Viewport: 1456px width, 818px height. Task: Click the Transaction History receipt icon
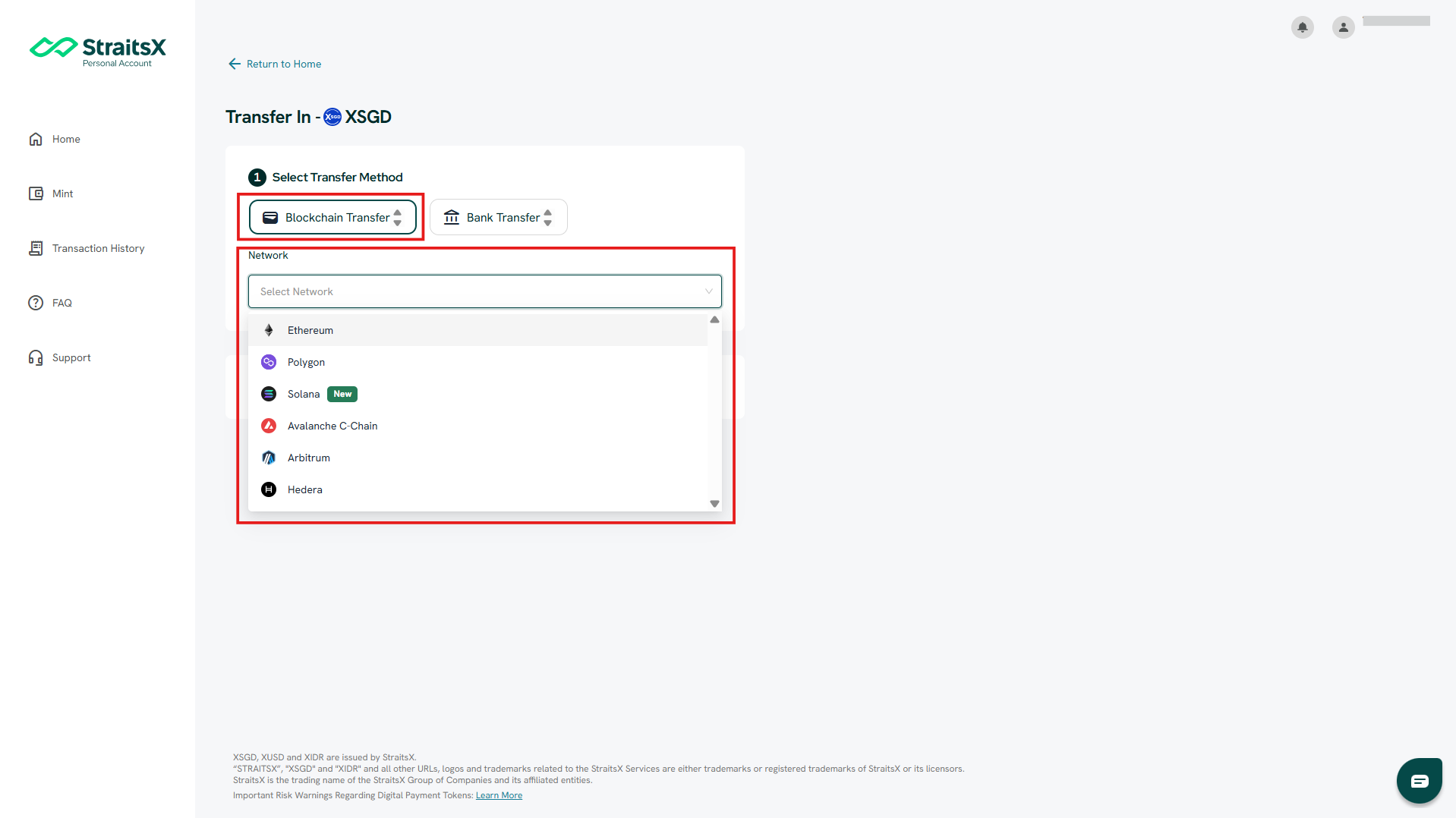point(36,248)
